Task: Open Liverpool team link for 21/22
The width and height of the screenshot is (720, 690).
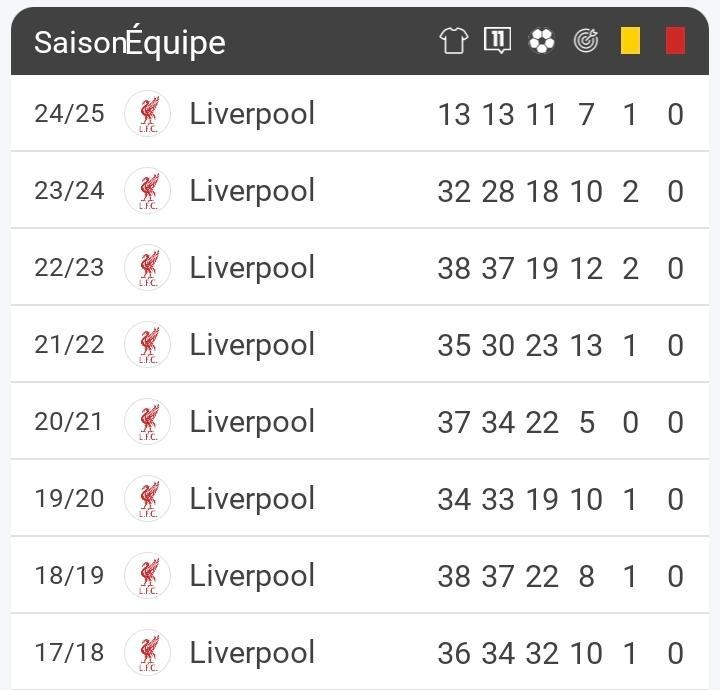Action: coord(252,345)
